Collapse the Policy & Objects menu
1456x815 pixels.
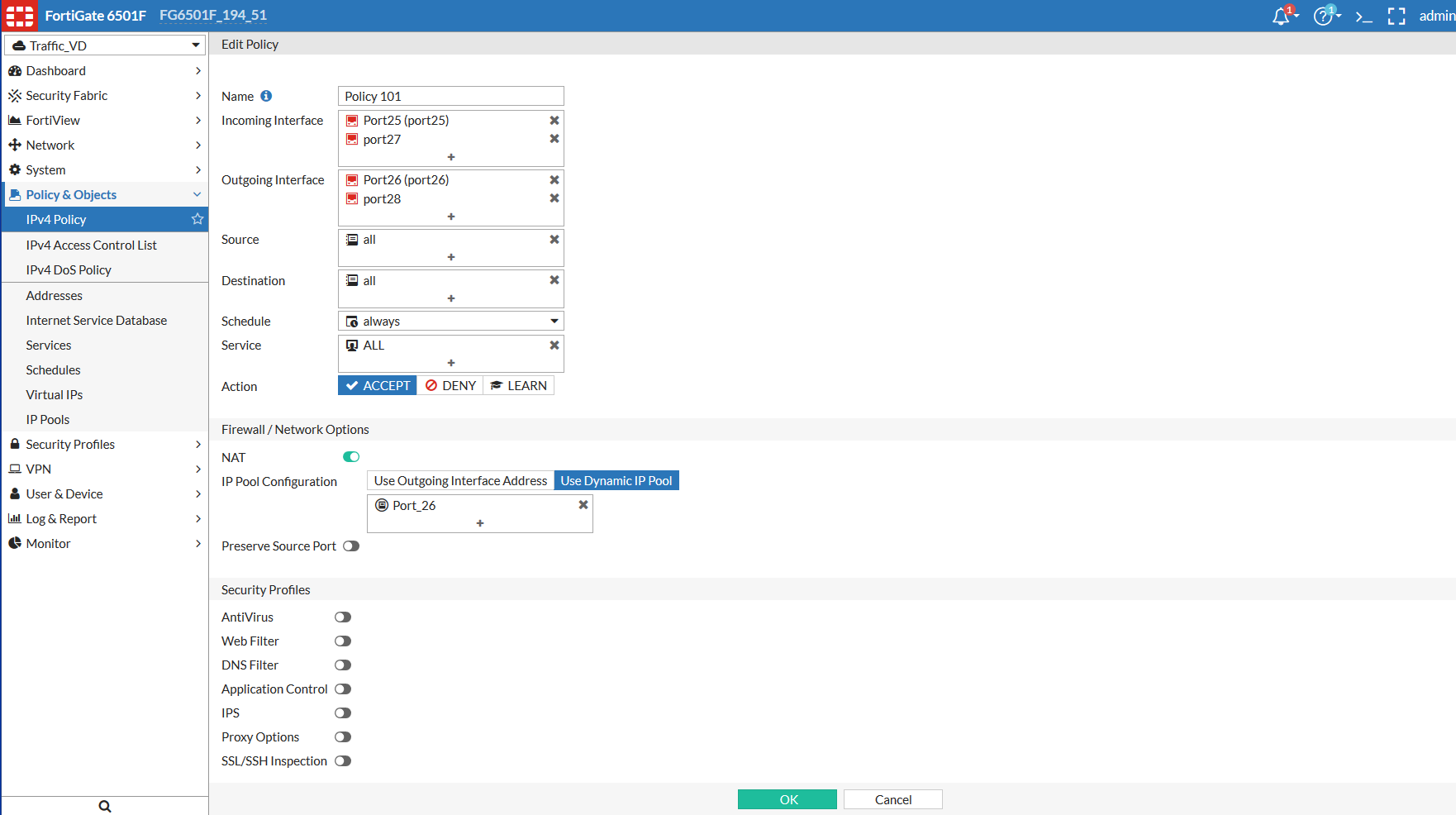[105, 195]
